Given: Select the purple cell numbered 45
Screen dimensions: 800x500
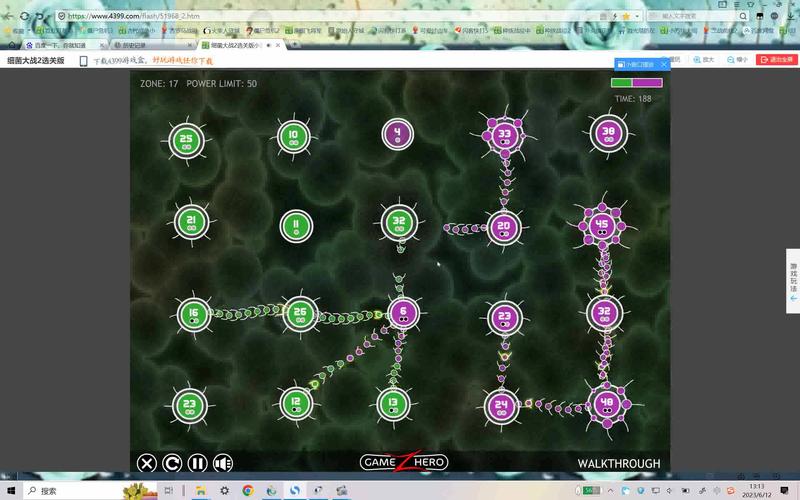Looking at the screenshot, I should [x=602, y=226].
